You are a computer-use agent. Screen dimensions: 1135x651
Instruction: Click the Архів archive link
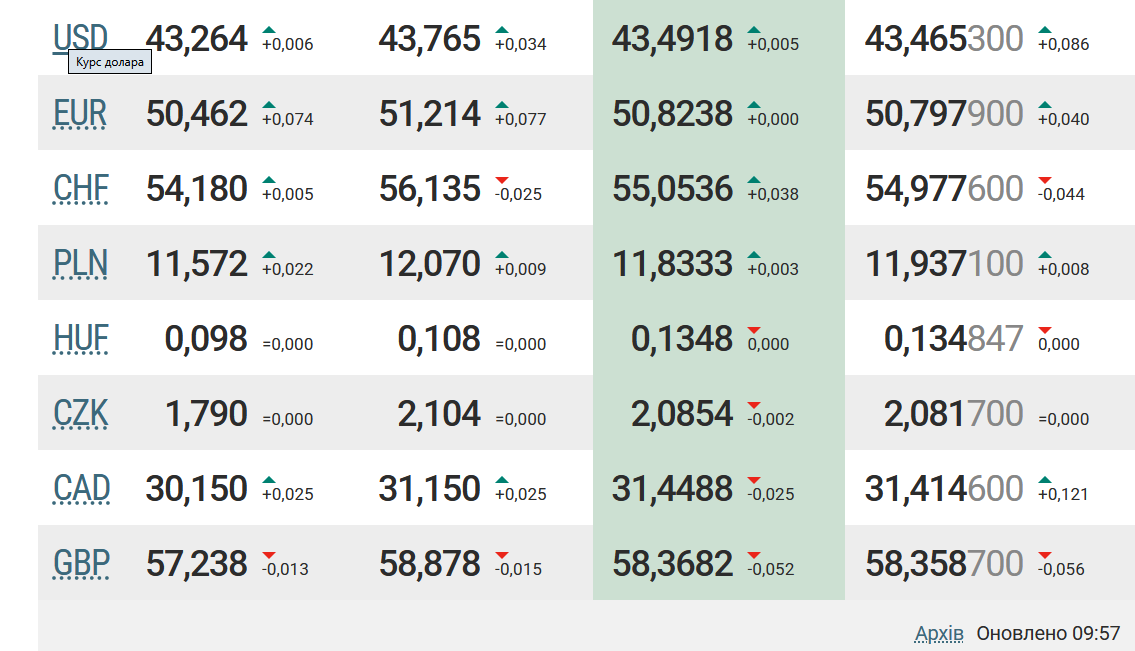(939, 633)
